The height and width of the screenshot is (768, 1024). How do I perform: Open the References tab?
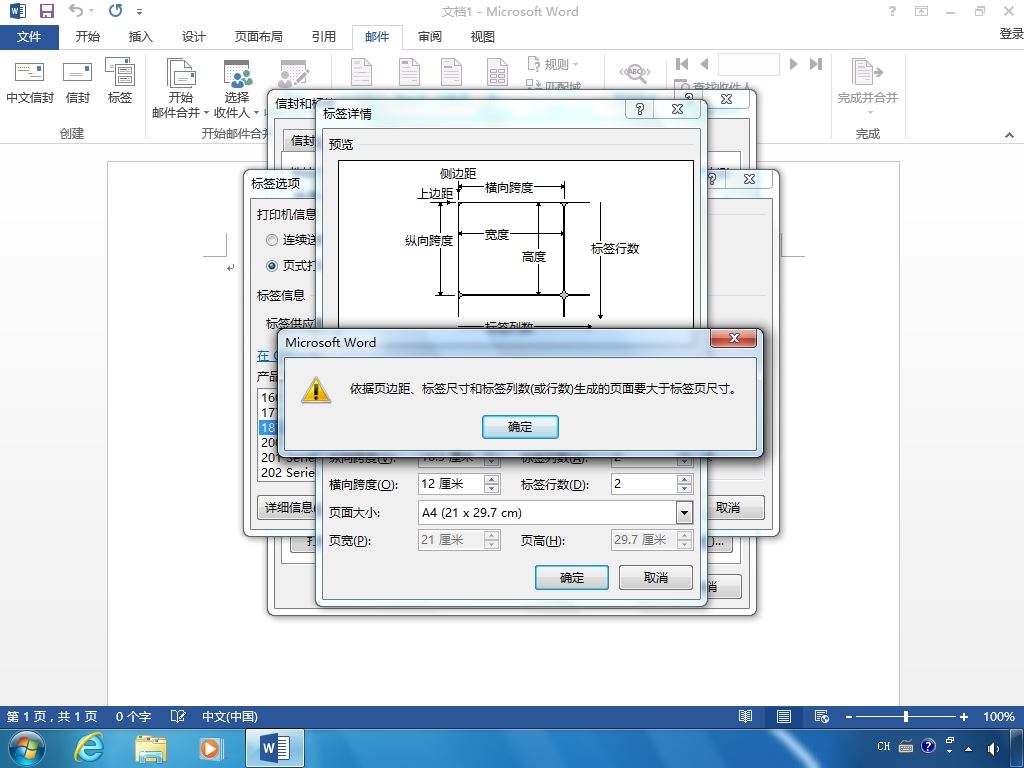tap(323, 37)
